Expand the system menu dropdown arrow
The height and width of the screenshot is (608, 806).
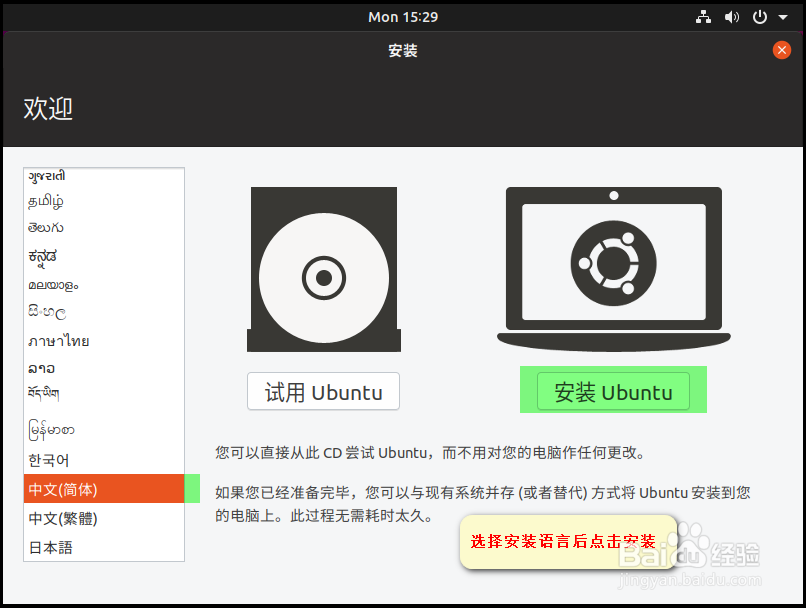coord(783,17)
